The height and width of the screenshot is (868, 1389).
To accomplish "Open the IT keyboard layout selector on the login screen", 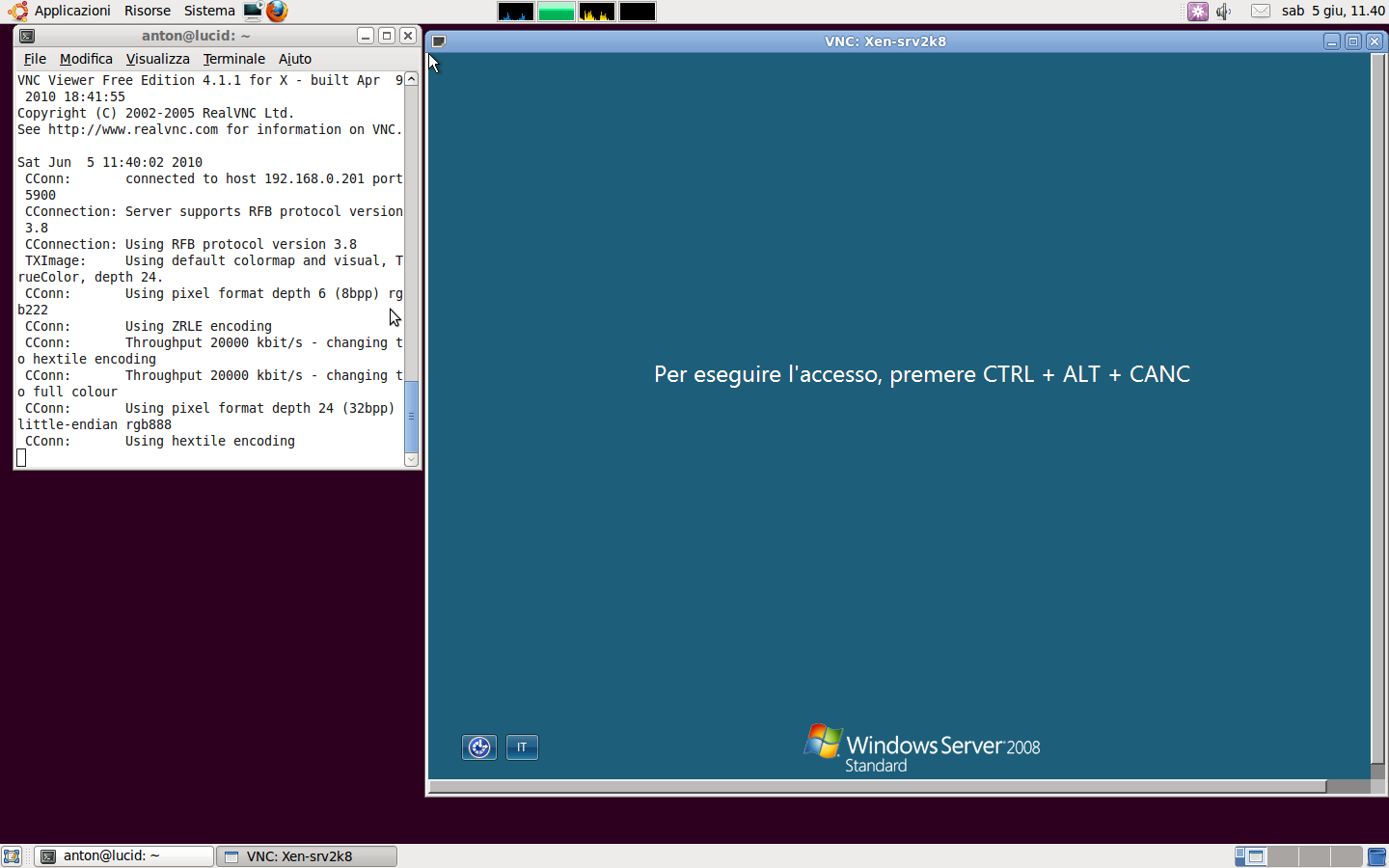I will point(522,747).
